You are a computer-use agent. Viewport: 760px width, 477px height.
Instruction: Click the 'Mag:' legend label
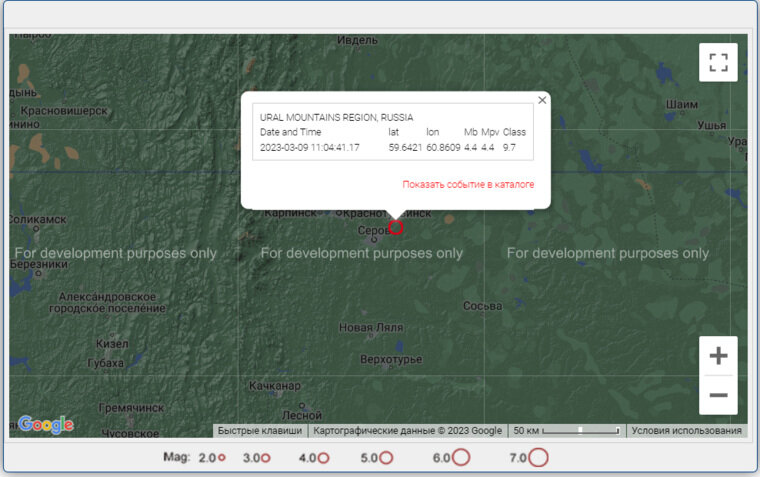coord(176,457)
